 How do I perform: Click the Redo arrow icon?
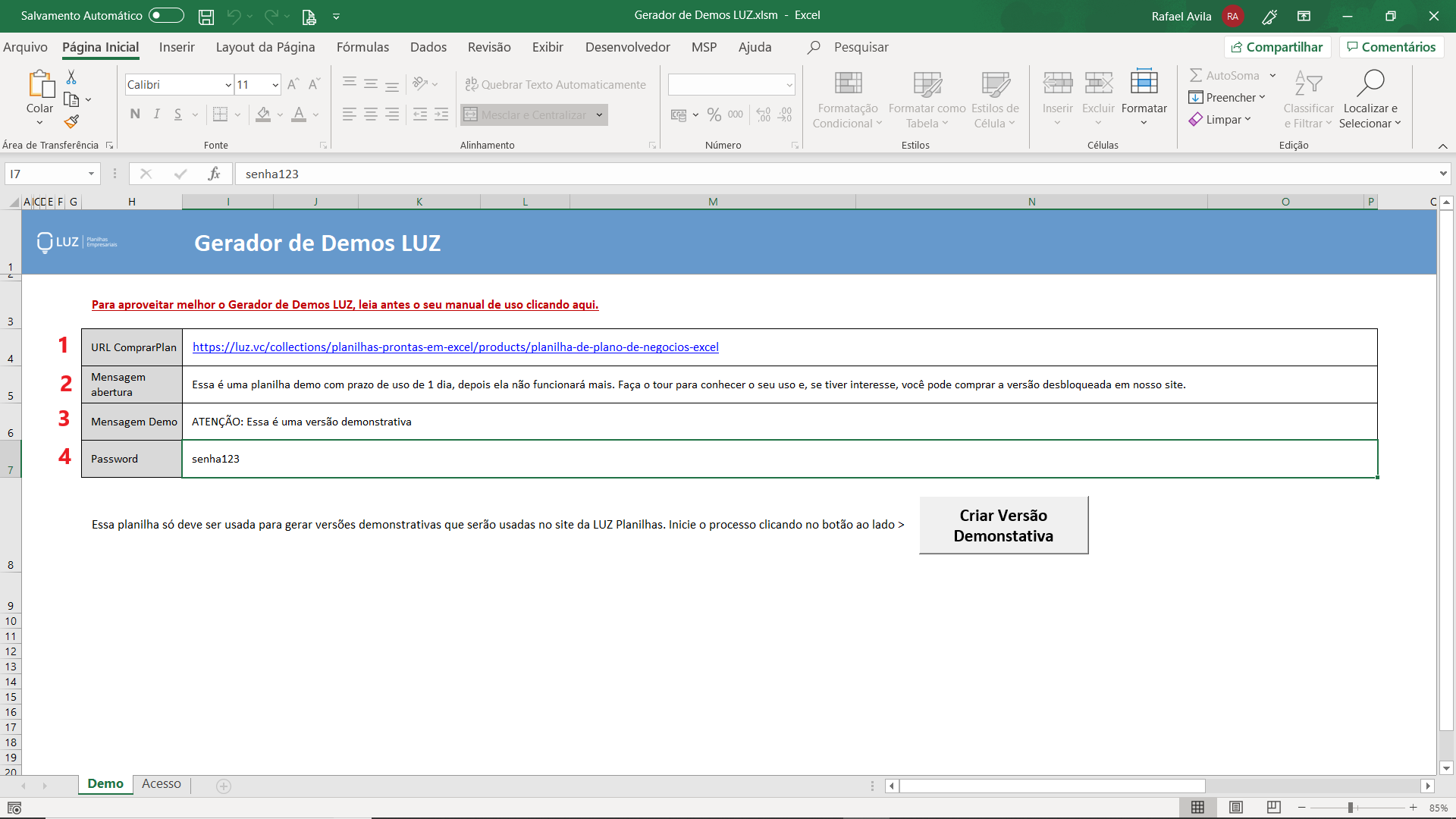tap(271, 16)
